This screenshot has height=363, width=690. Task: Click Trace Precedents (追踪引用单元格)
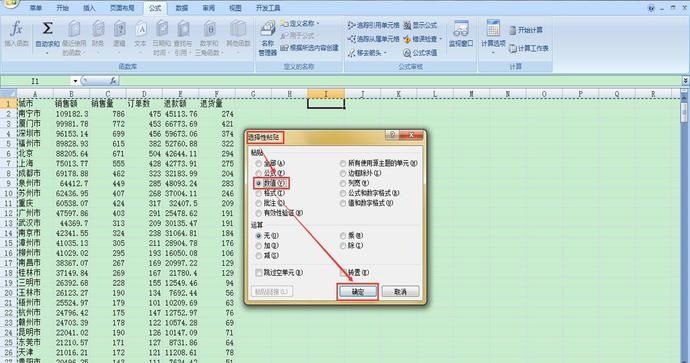coord(374,25)
